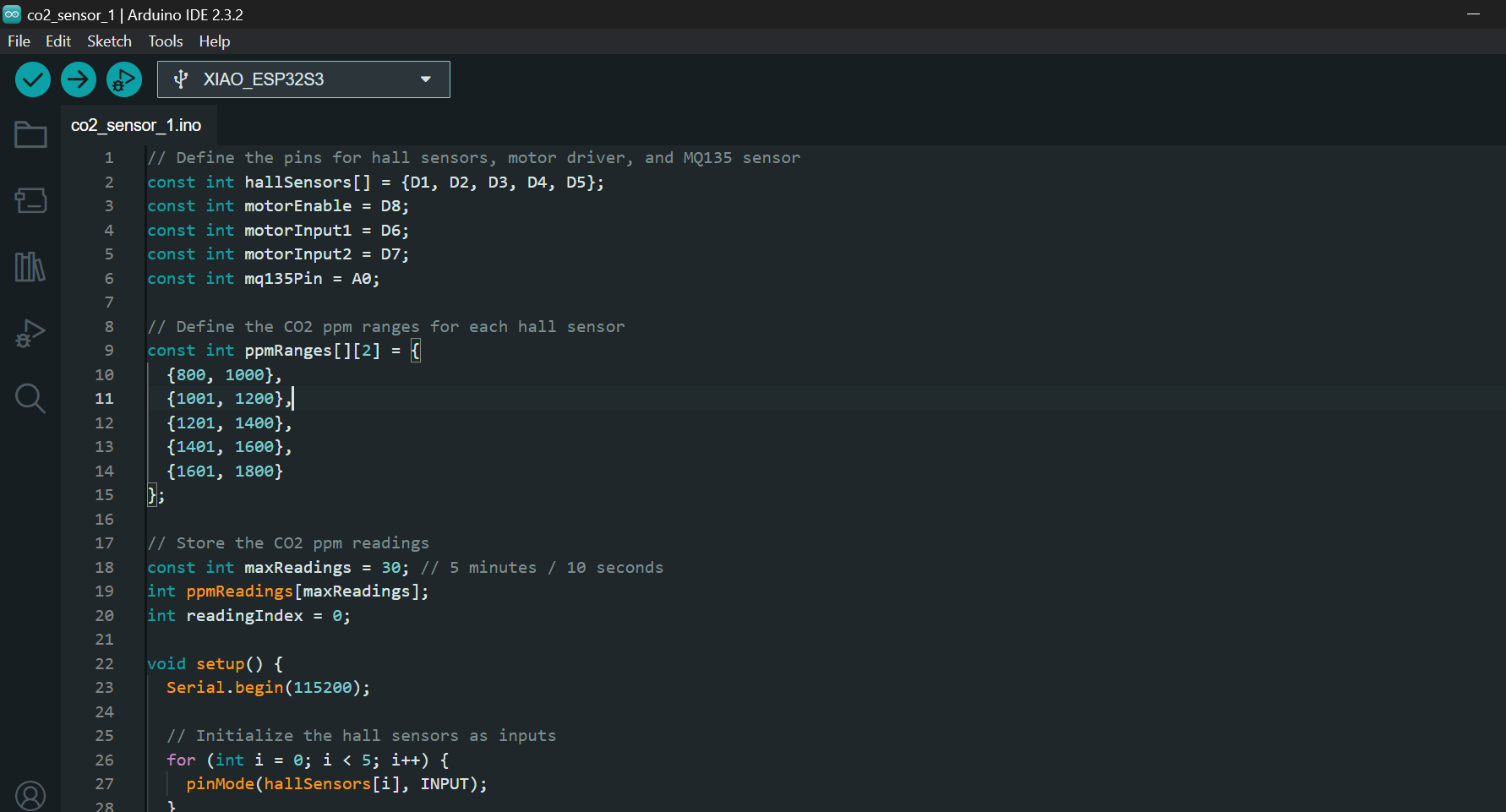Open the File menu
Screen dimensions: 1506x812
[19, 41]
